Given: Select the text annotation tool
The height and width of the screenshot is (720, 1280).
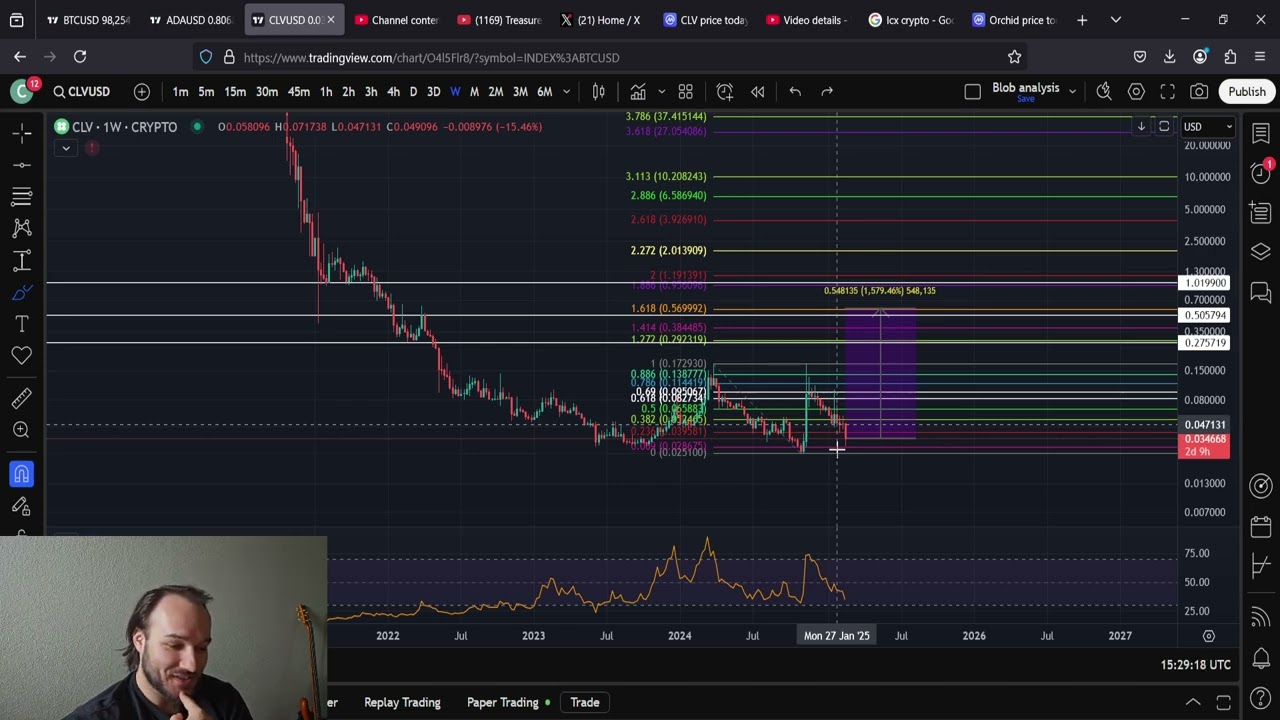Looking at the screenshot, I should pos(21,324).
